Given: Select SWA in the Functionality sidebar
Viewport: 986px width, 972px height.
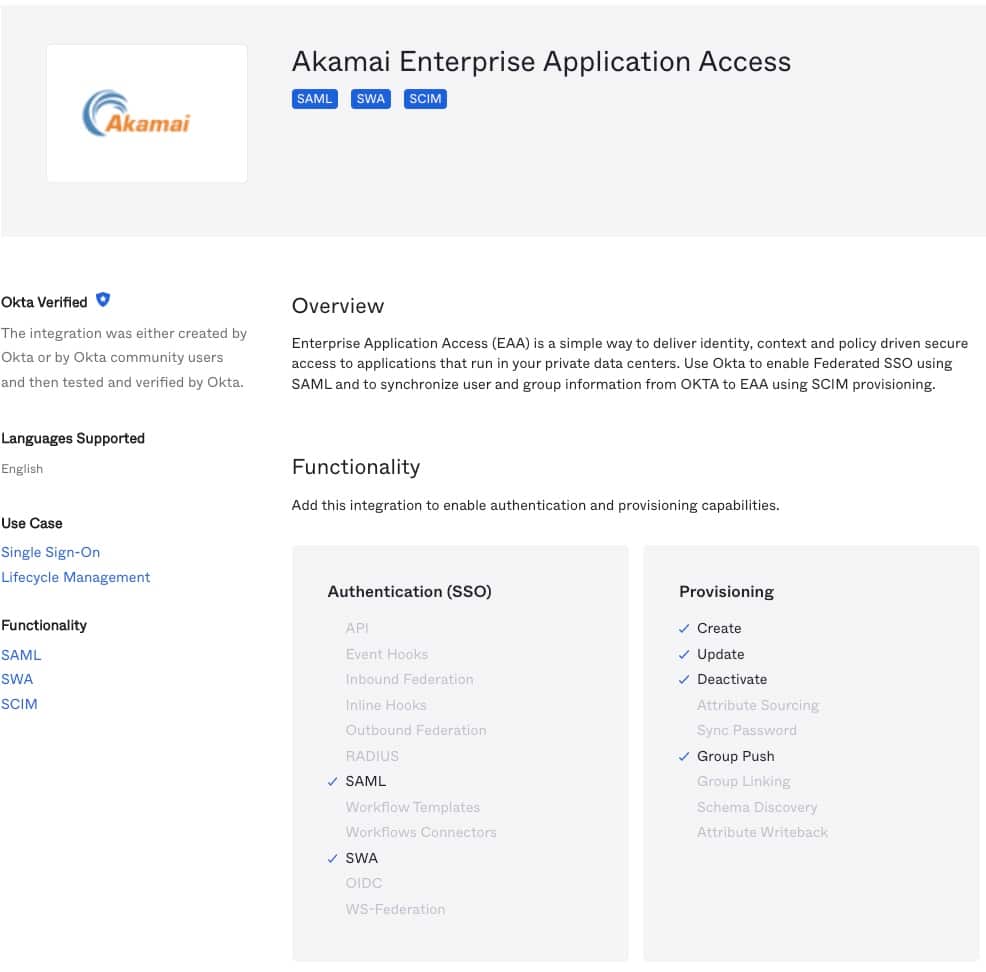Looking at the screenshot, I should point(17,679).
